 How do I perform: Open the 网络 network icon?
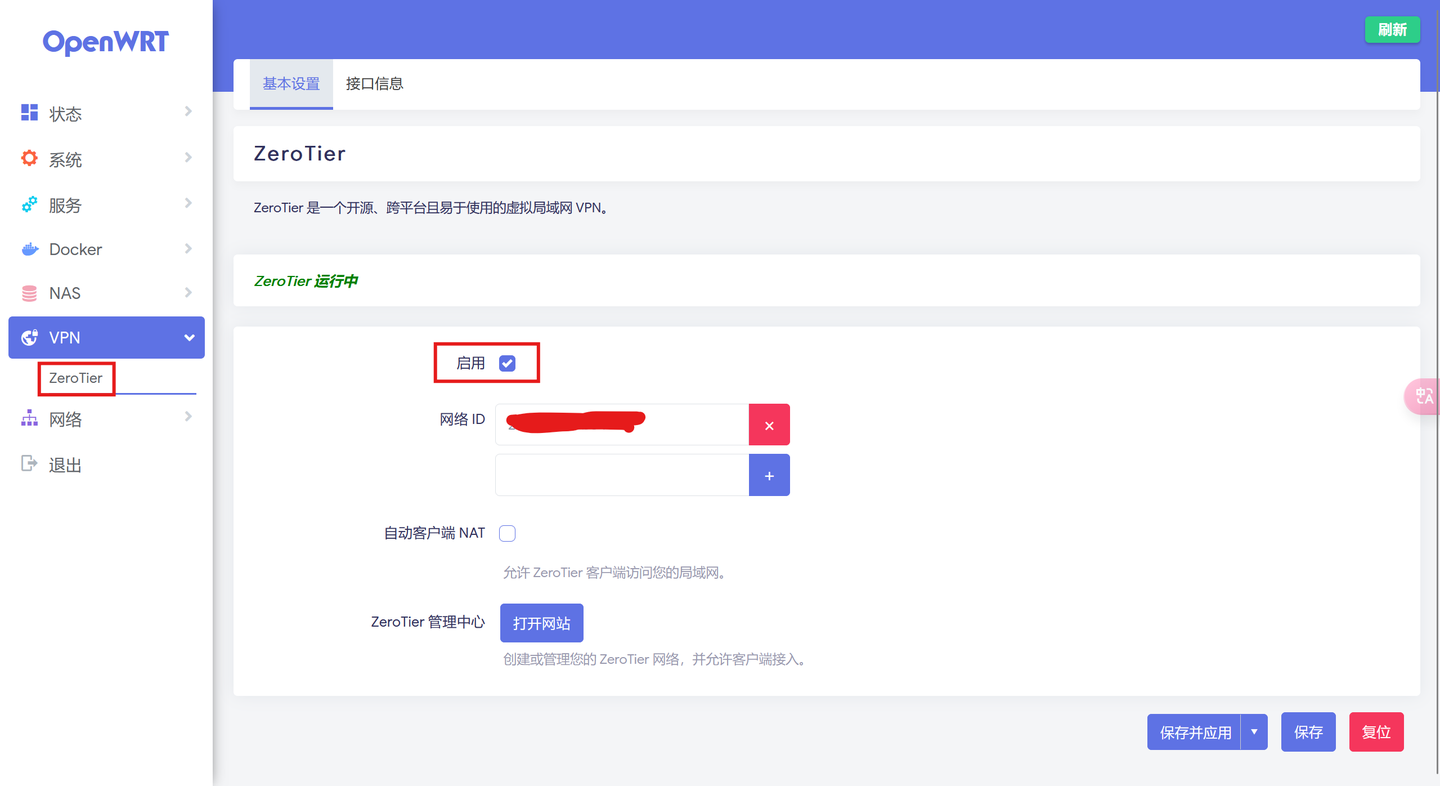tap(28, 418)
